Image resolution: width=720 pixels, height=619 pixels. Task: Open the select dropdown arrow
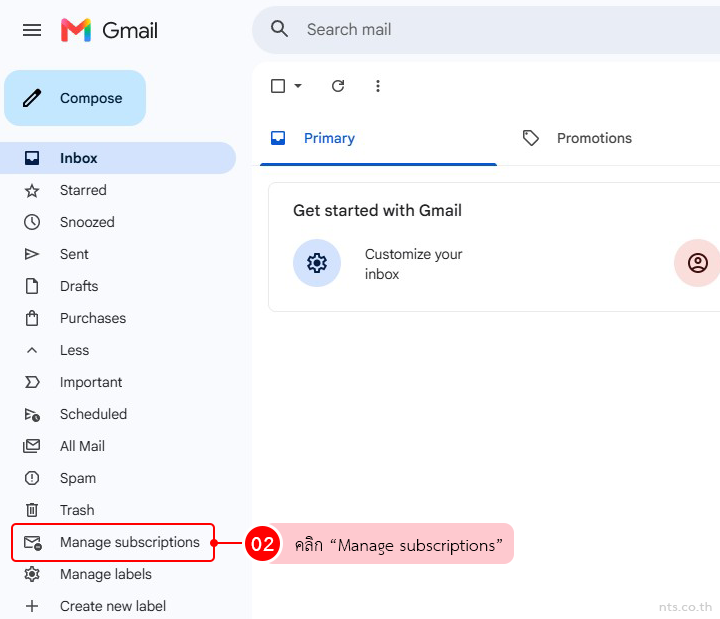(x=298, y=86)
